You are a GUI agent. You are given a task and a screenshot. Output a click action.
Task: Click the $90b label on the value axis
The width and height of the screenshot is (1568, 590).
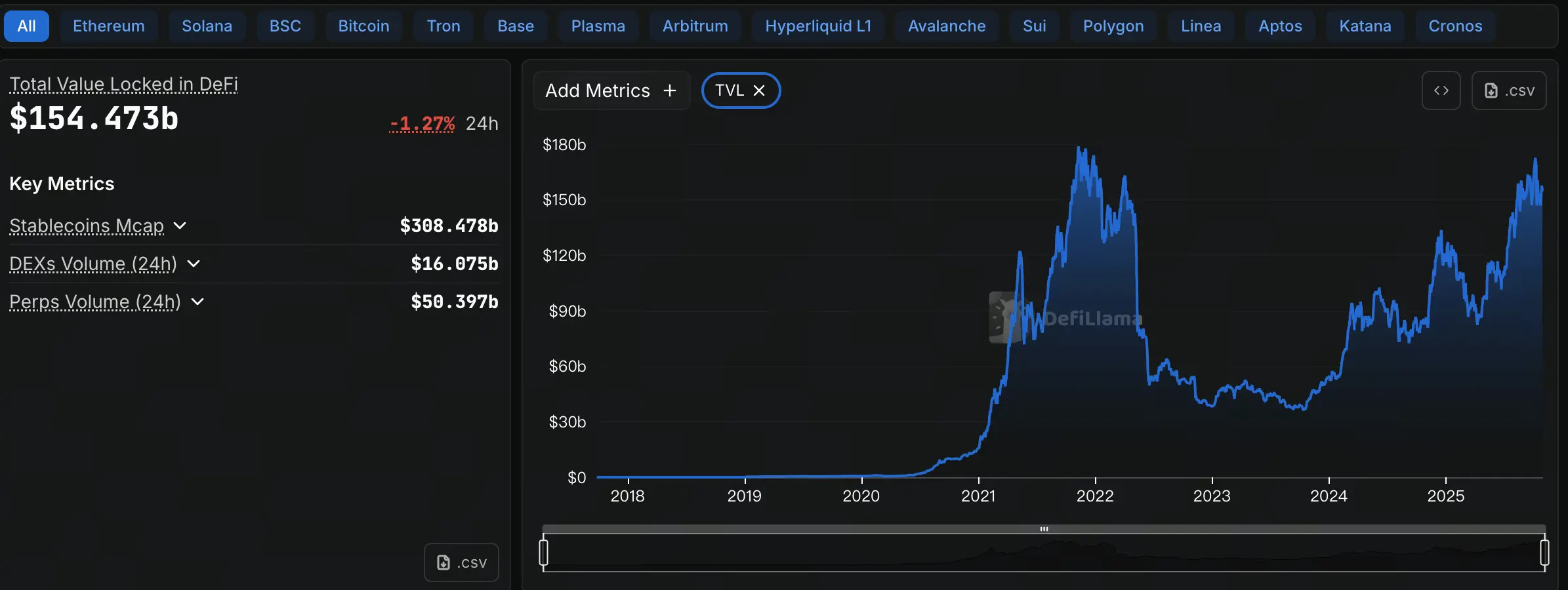pyautogui.click(x=567, y=311)
